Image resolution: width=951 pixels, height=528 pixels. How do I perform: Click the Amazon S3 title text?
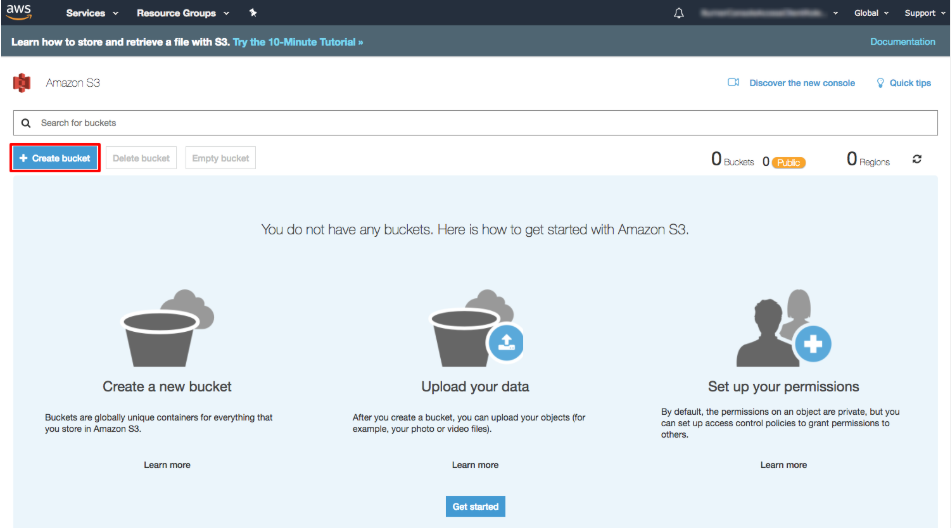pos(73,83)
